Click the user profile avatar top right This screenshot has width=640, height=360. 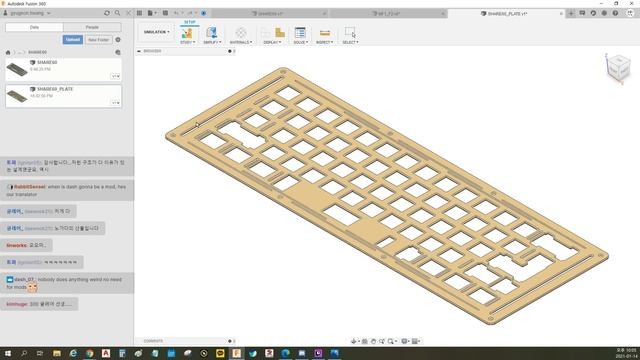click(630, 13)
